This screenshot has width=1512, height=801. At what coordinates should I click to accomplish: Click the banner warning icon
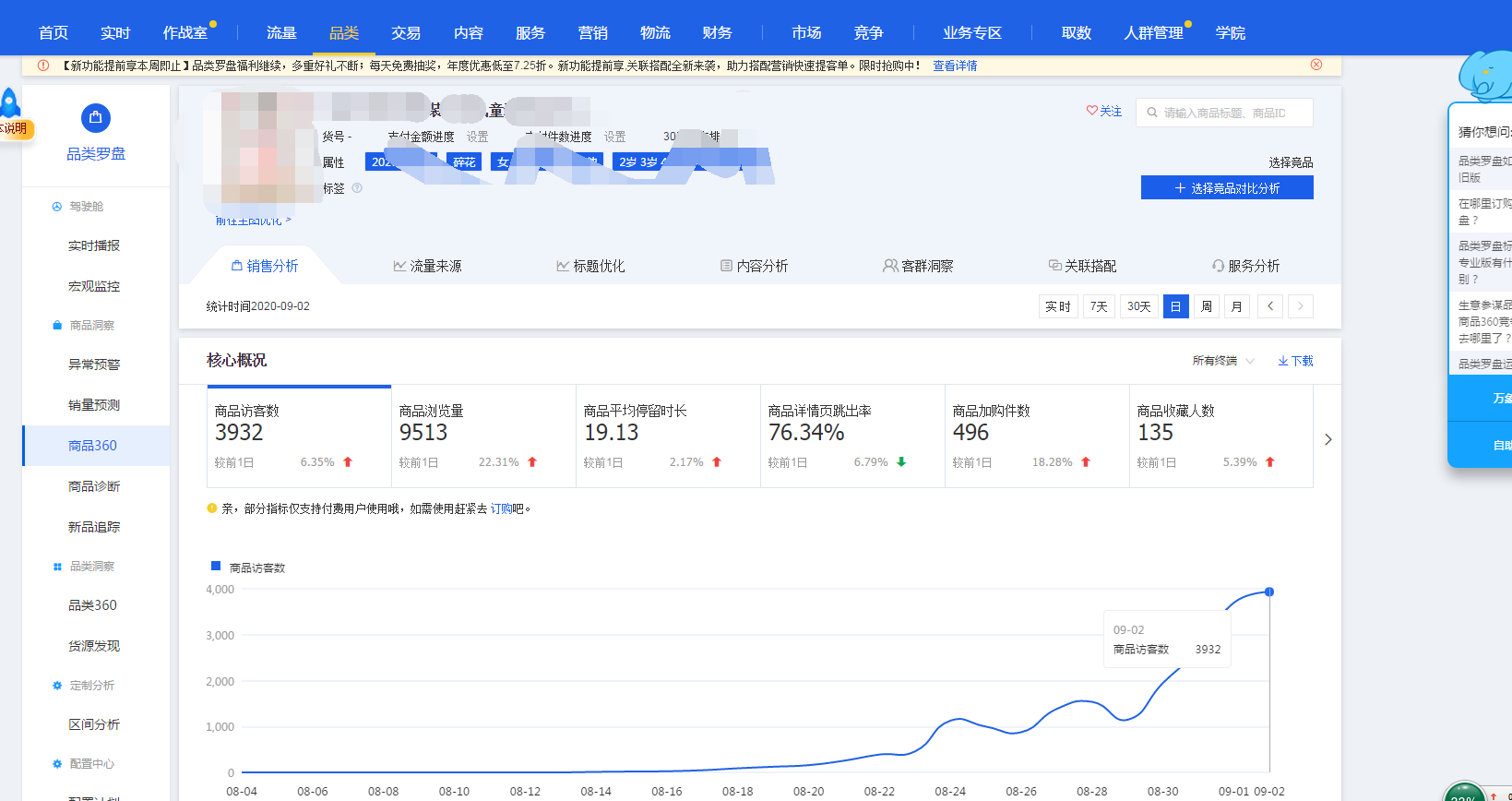click(x=43, y=66)
